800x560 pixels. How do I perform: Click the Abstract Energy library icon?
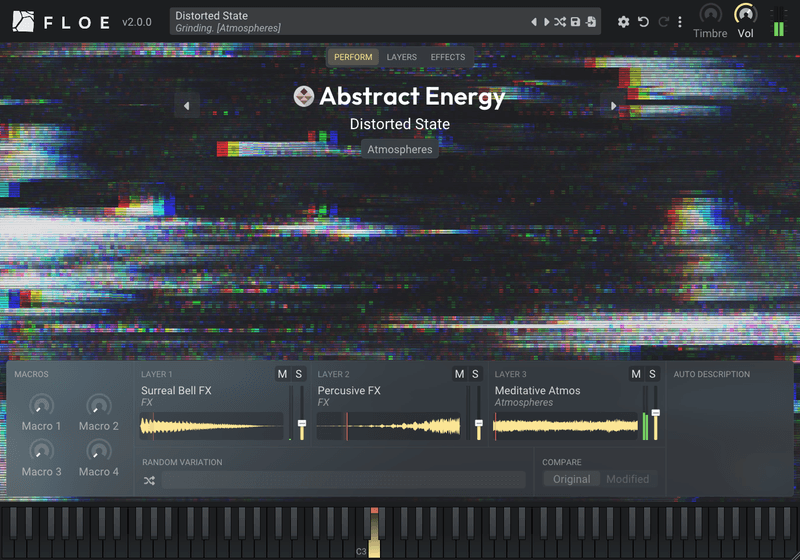[x=304, y=96]
